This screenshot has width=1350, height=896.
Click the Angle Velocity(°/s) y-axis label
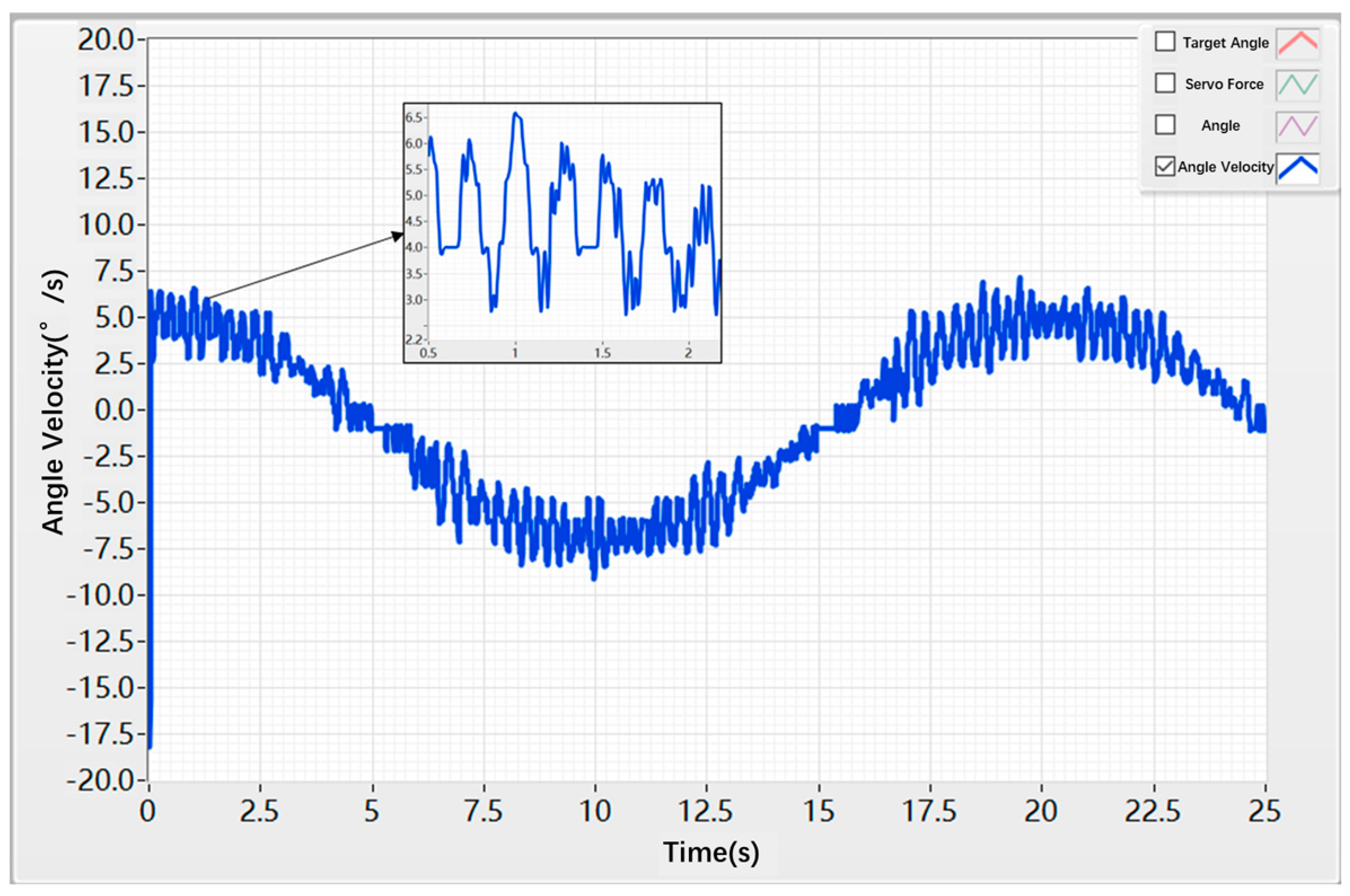pyautogui.click(x=54, y=402)
